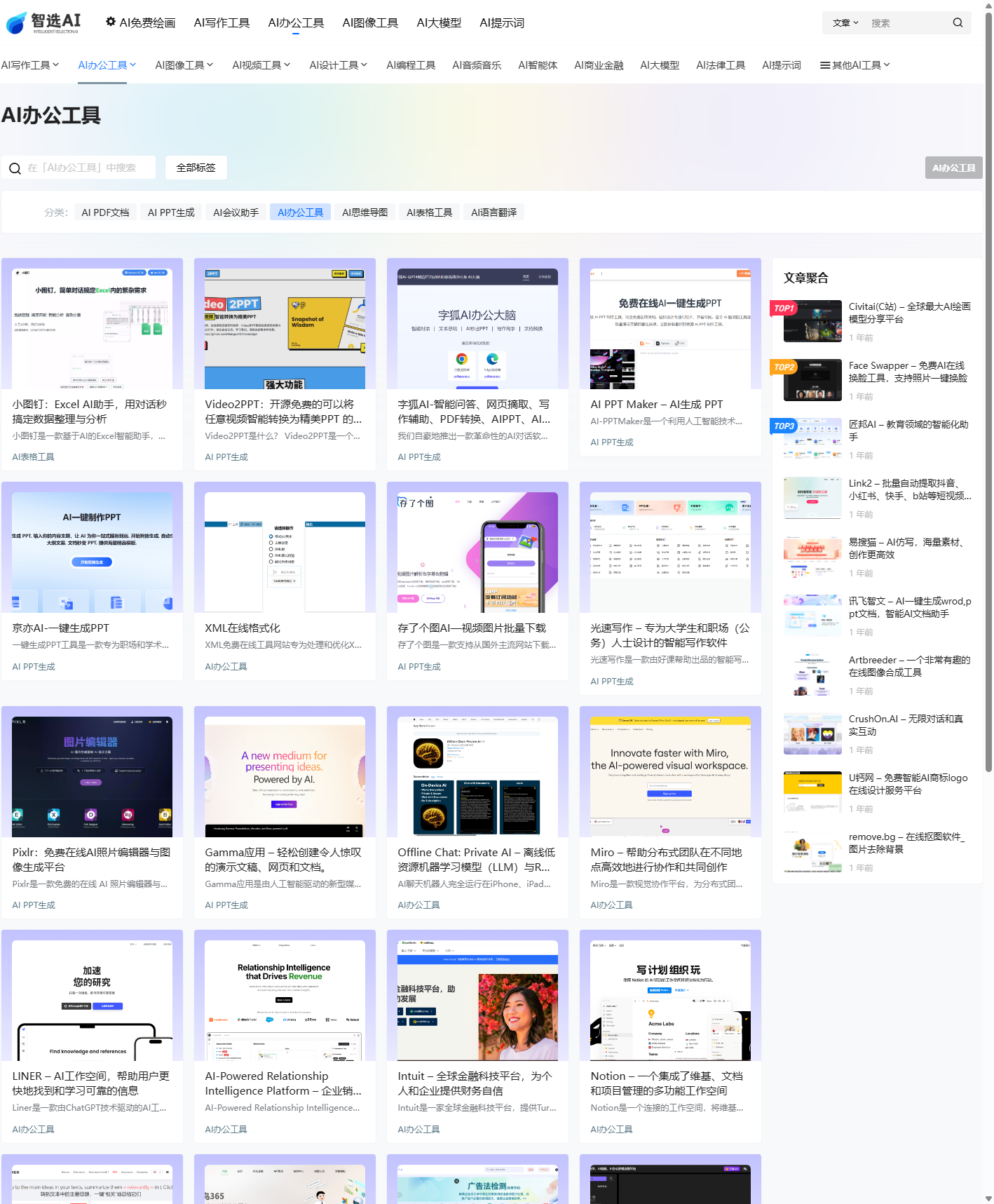Open the 存了个图AI card thumbnail
Image resolution: width=994 pixels, height=1204 pixels.
click(x=477, y=552)
